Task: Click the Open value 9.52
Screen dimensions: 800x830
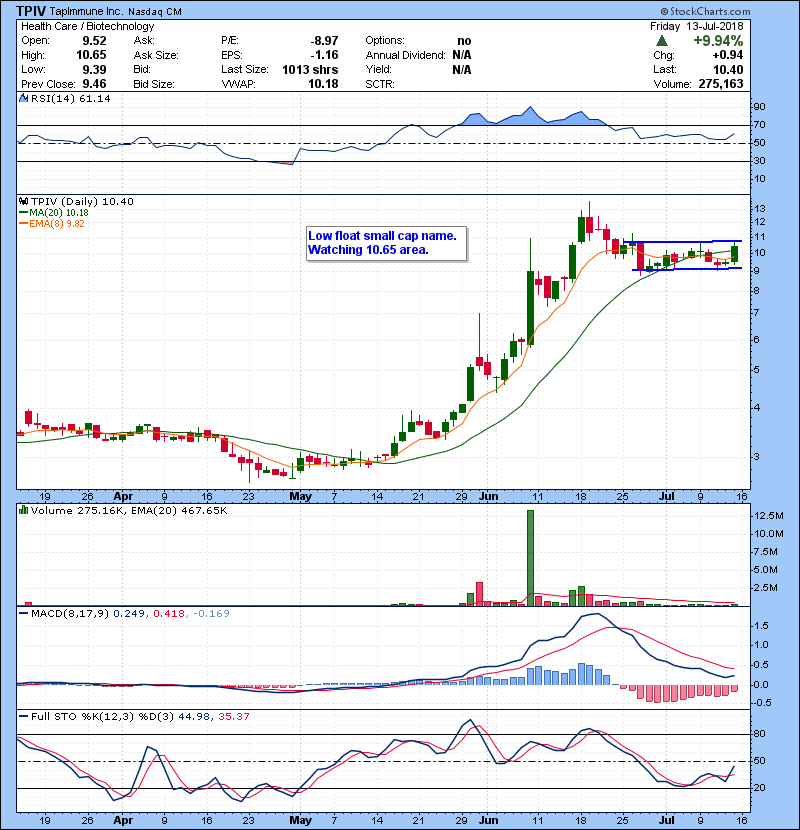Action: [94, 41]
